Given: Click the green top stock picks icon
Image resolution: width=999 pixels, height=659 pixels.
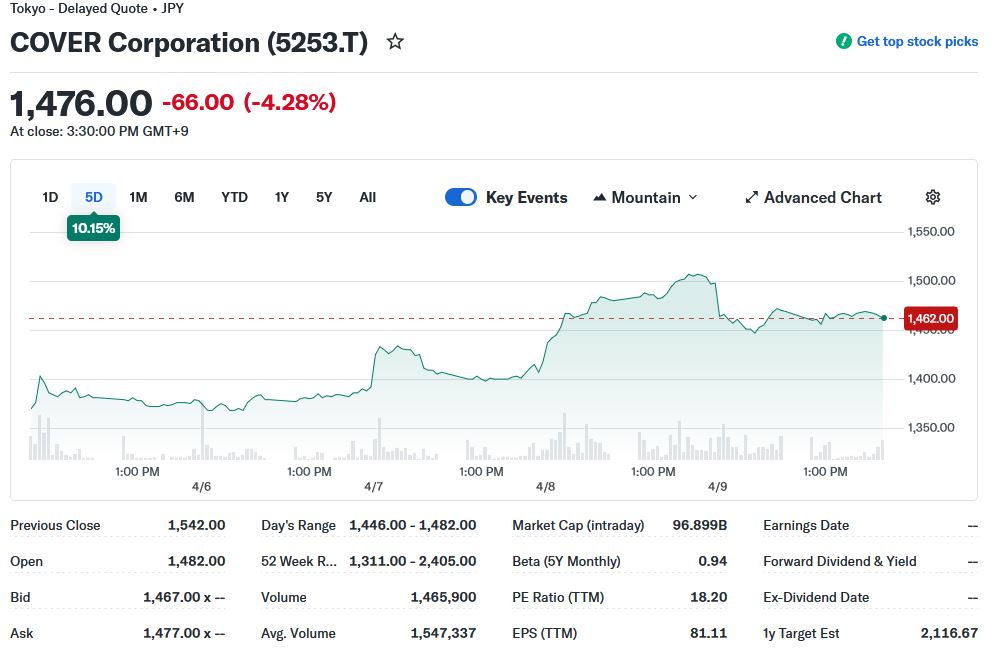Looking at the screenshot, I should point(844,41).
